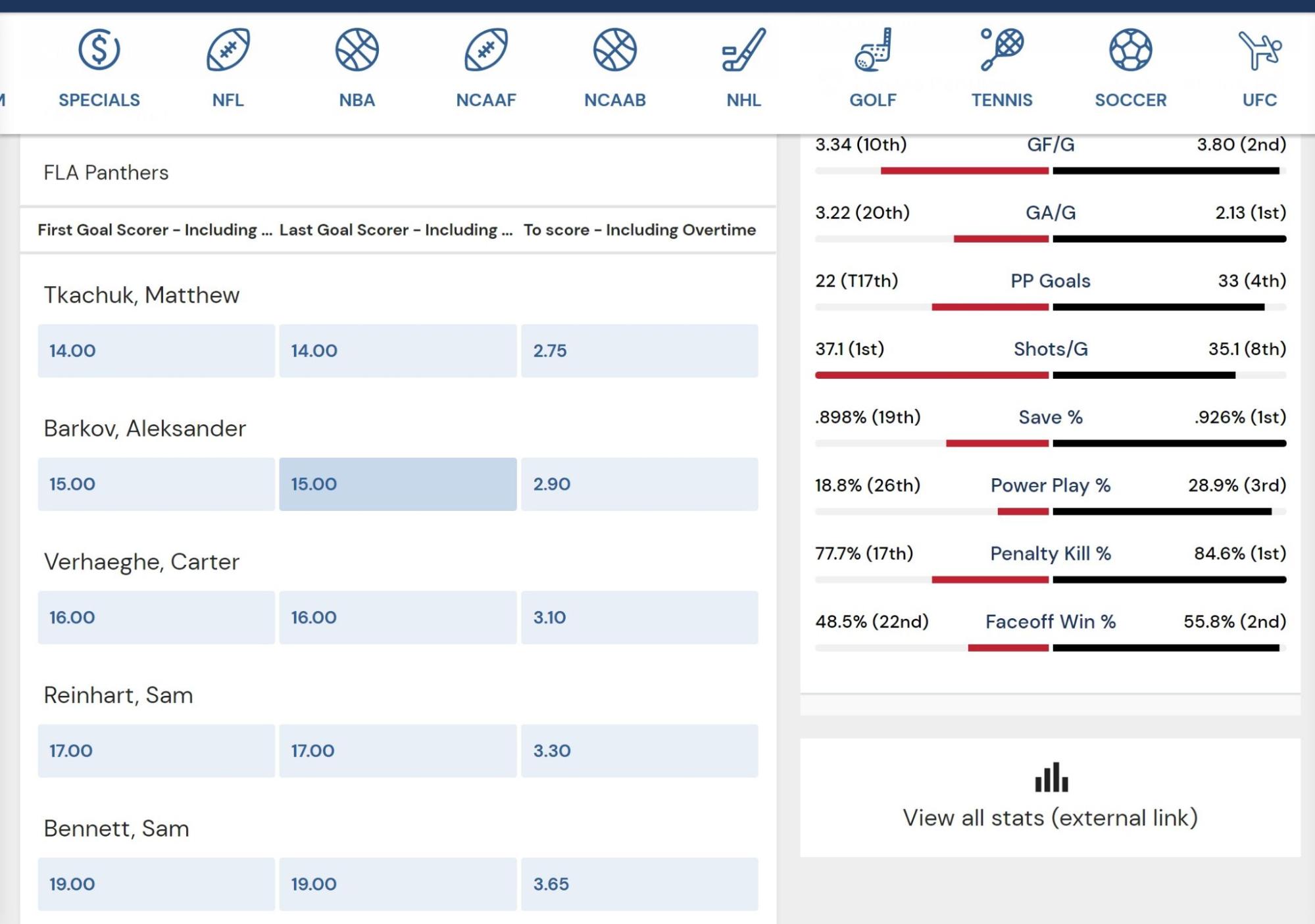Select Reinhart to score odds 3.30
The image size is (1315, 924).
(639, 751)
